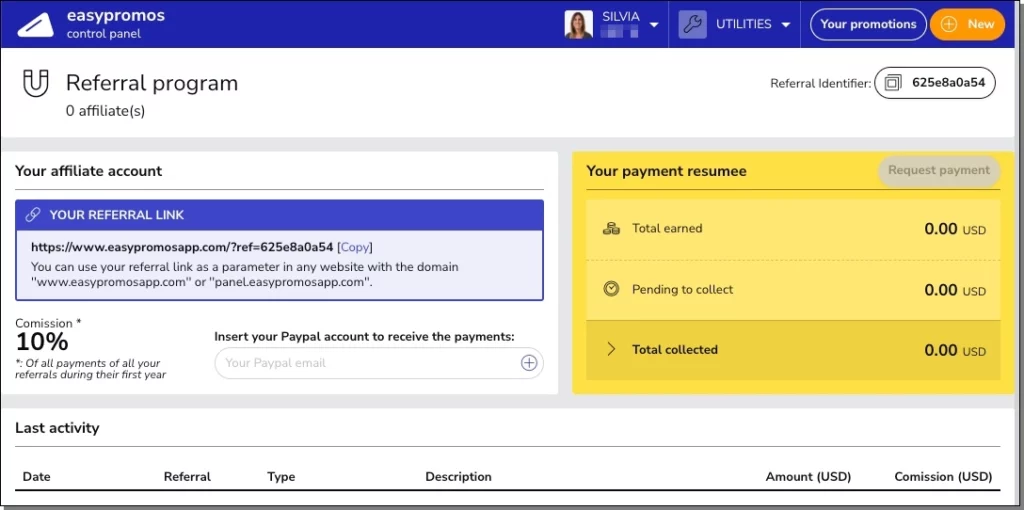Click the Referral program magnet icon
This screenshot has width=1024, height=510.
(x=36, y=84)
